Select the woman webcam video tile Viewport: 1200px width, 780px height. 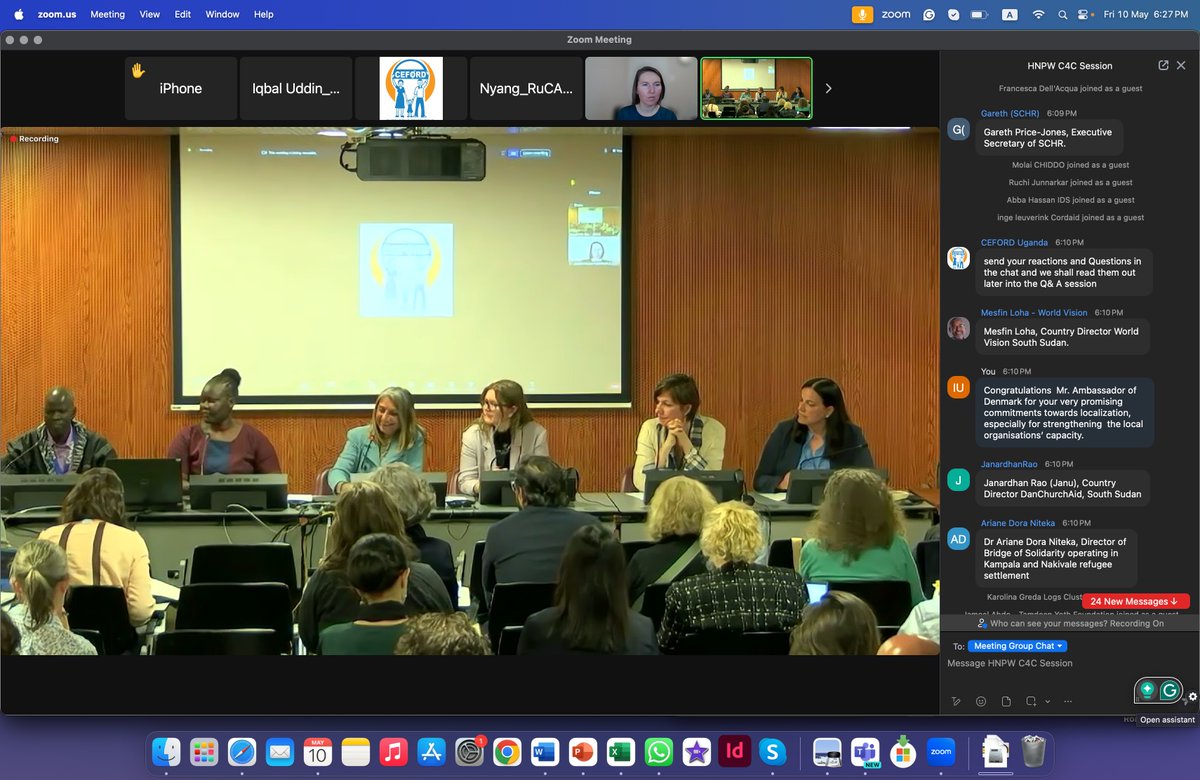(x=641, y=88)
